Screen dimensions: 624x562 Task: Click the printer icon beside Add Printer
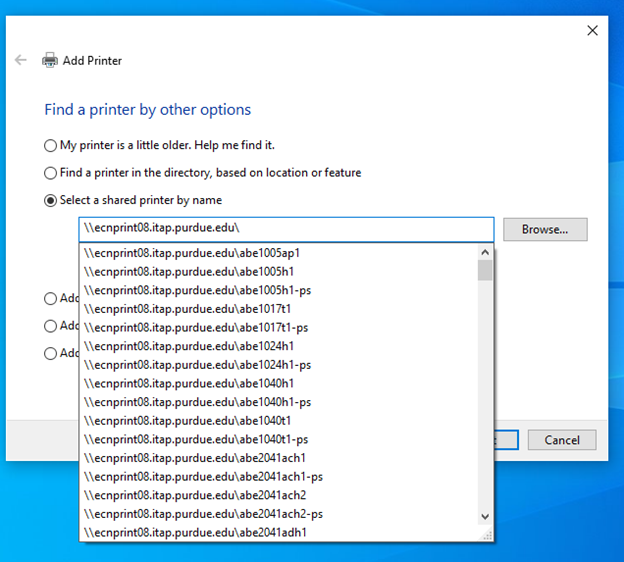(50, 60)
